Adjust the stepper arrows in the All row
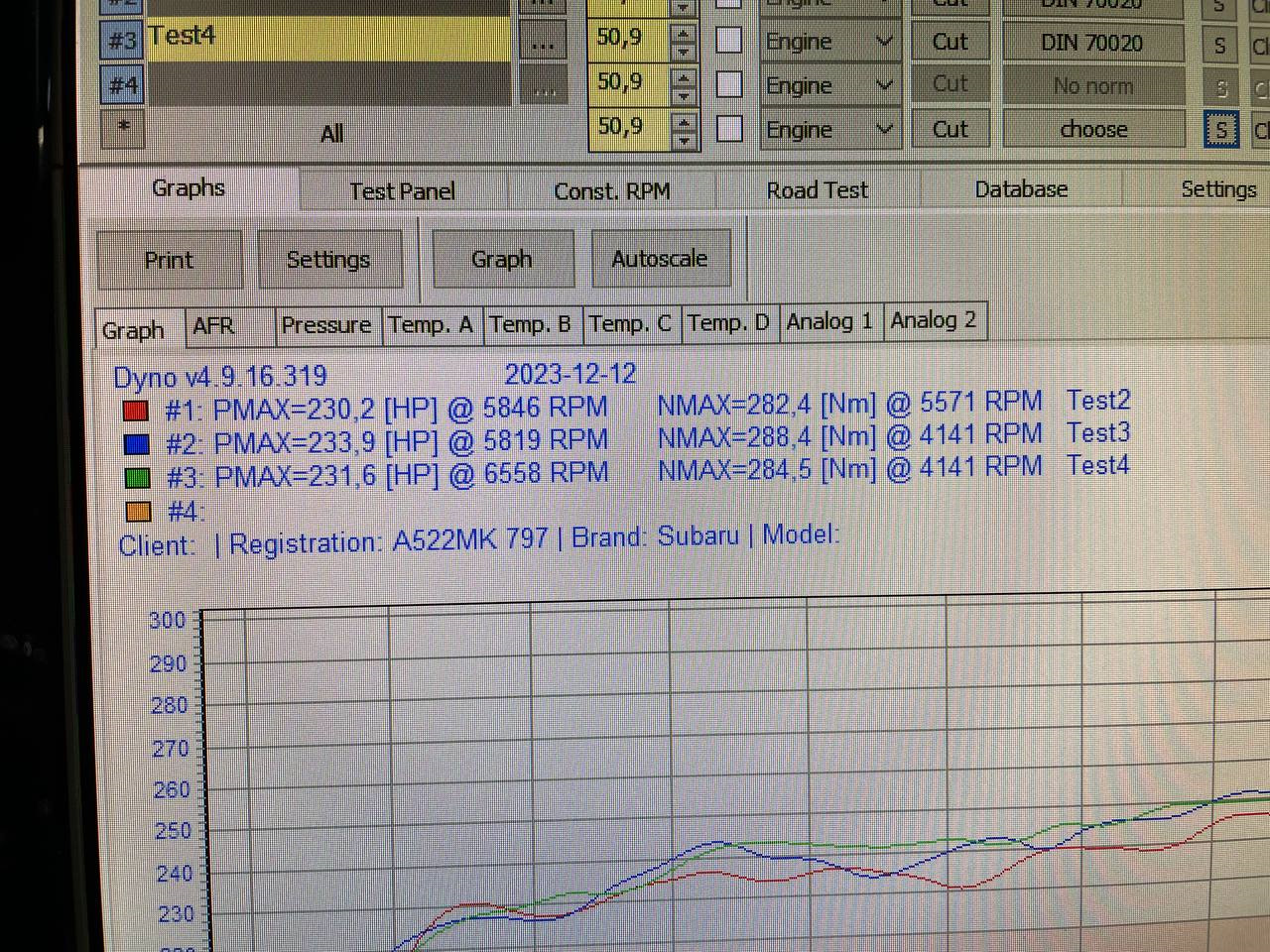 (684, 129)
